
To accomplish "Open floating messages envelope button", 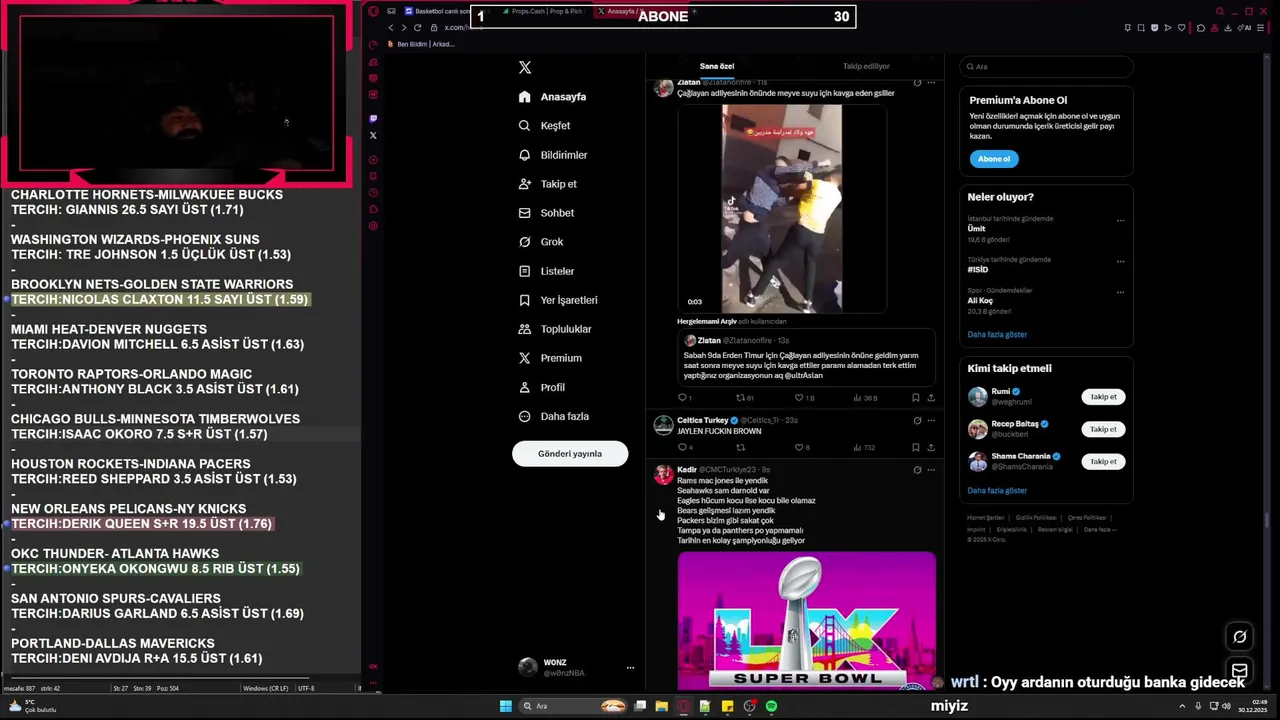I will click(1240, 671).
